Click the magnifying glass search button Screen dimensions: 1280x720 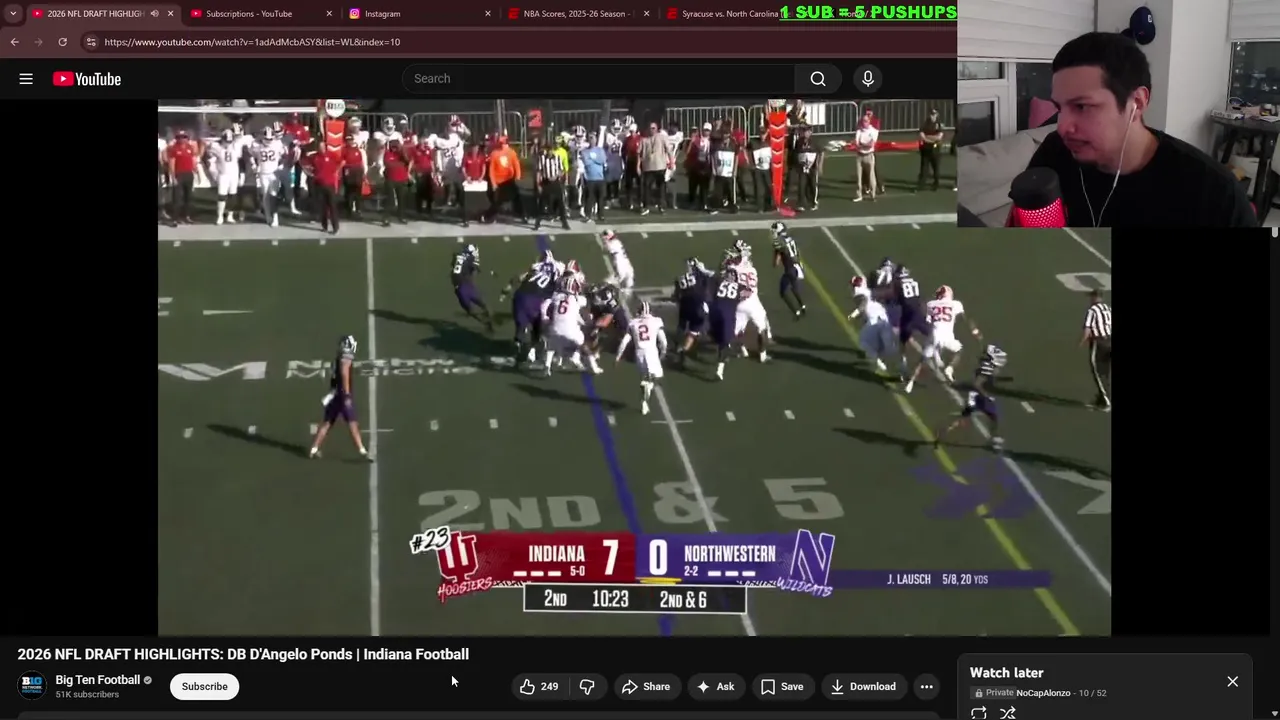pos(818,79)
